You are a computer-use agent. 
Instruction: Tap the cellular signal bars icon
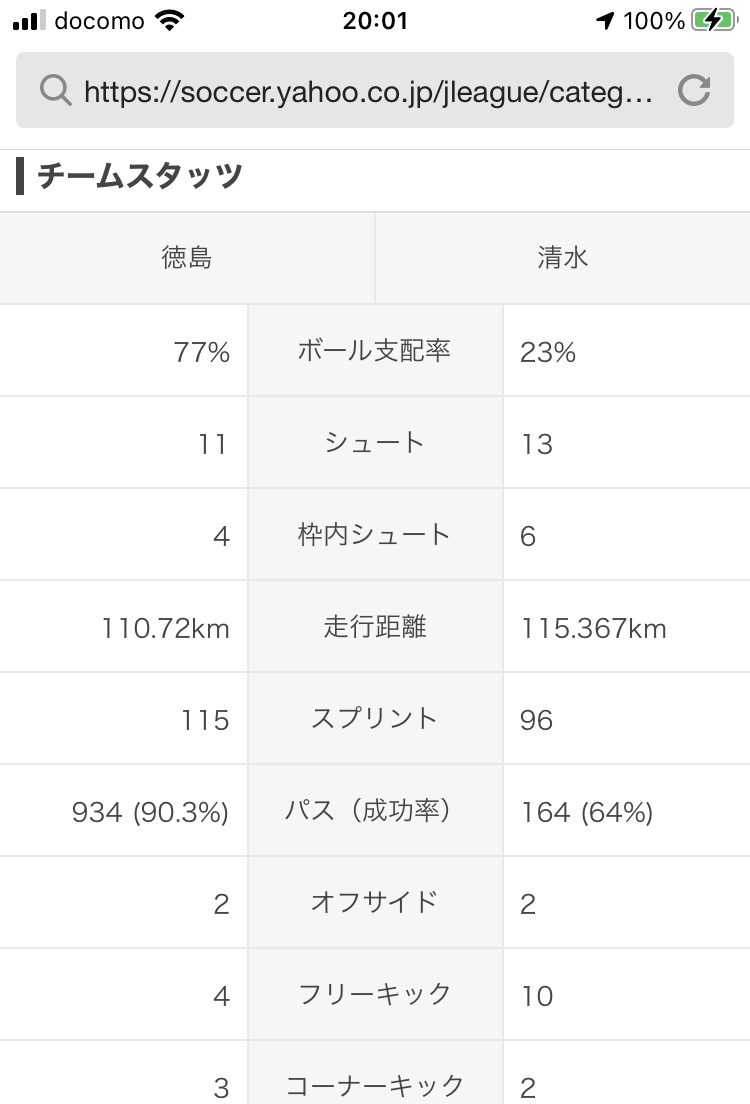(x=30, y=20)
